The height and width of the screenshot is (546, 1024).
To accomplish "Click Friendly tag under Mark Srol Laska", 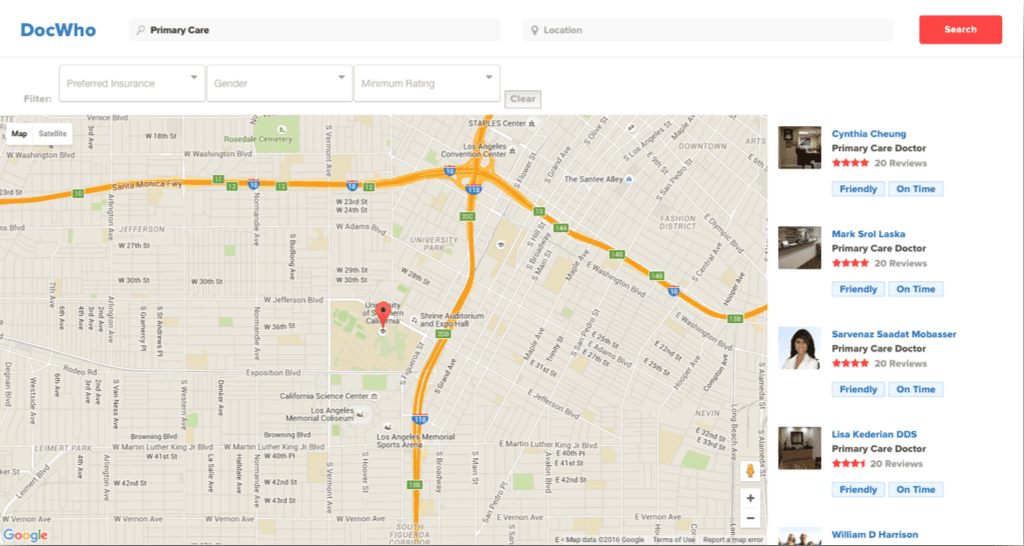I will pyautogui.click(x=858, y=289).
